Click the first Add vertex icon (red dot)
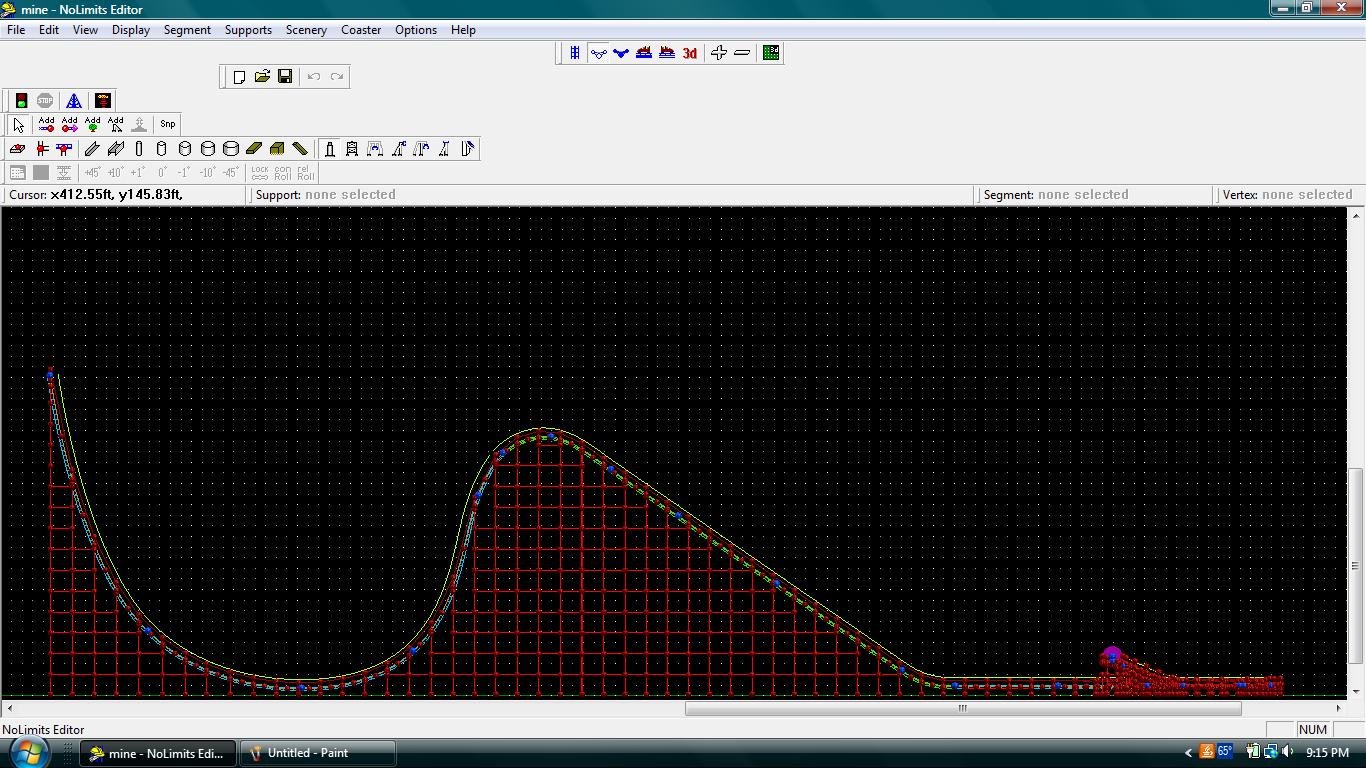 (46, 125)
